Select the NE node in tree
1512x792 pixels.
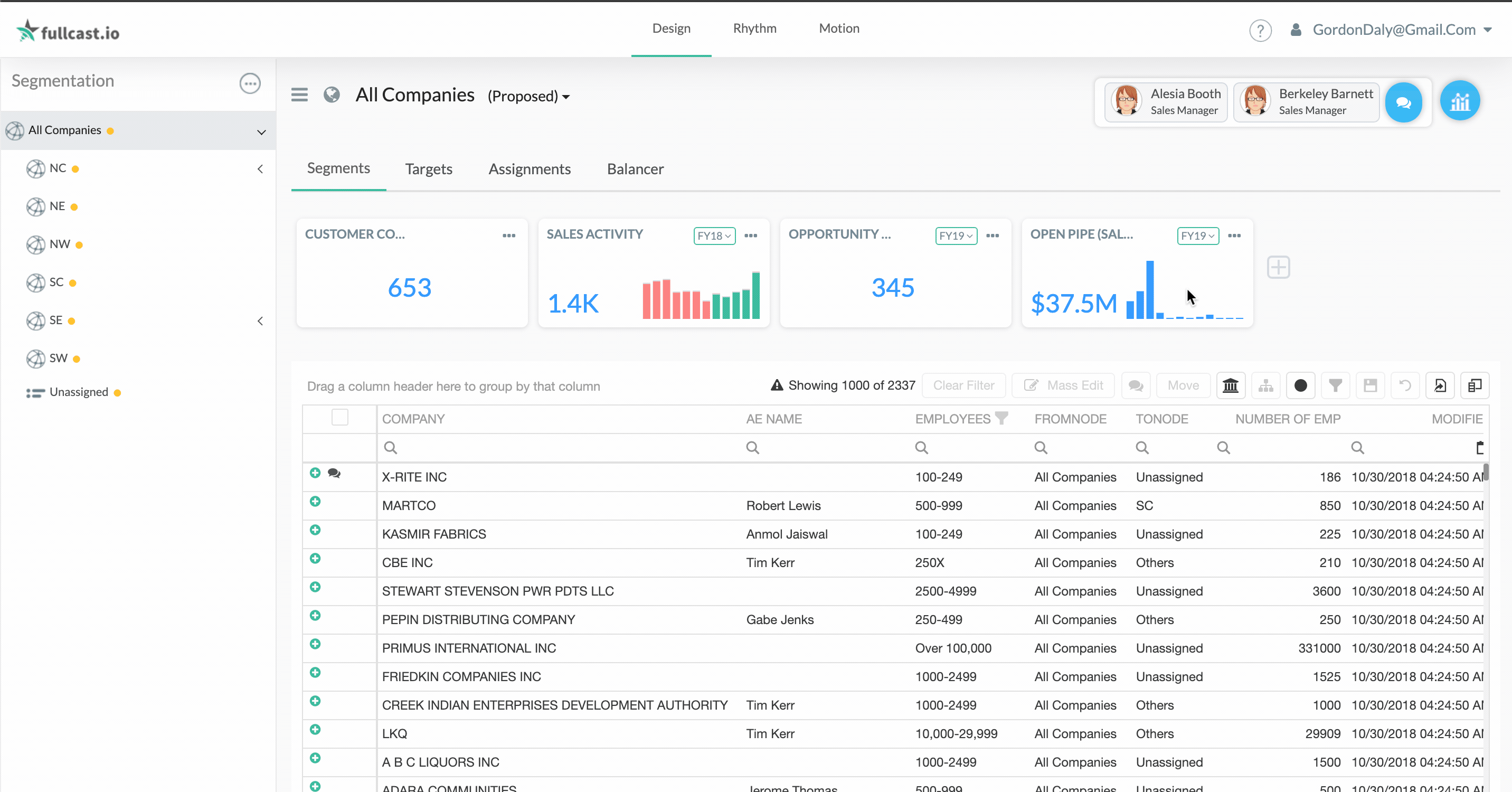pos(58,206)
